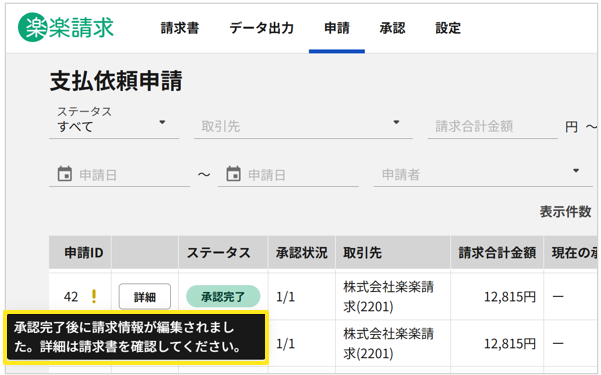Open the 設定 menu
The height and width of the screenshot is (375, 601).
[448, 28]
